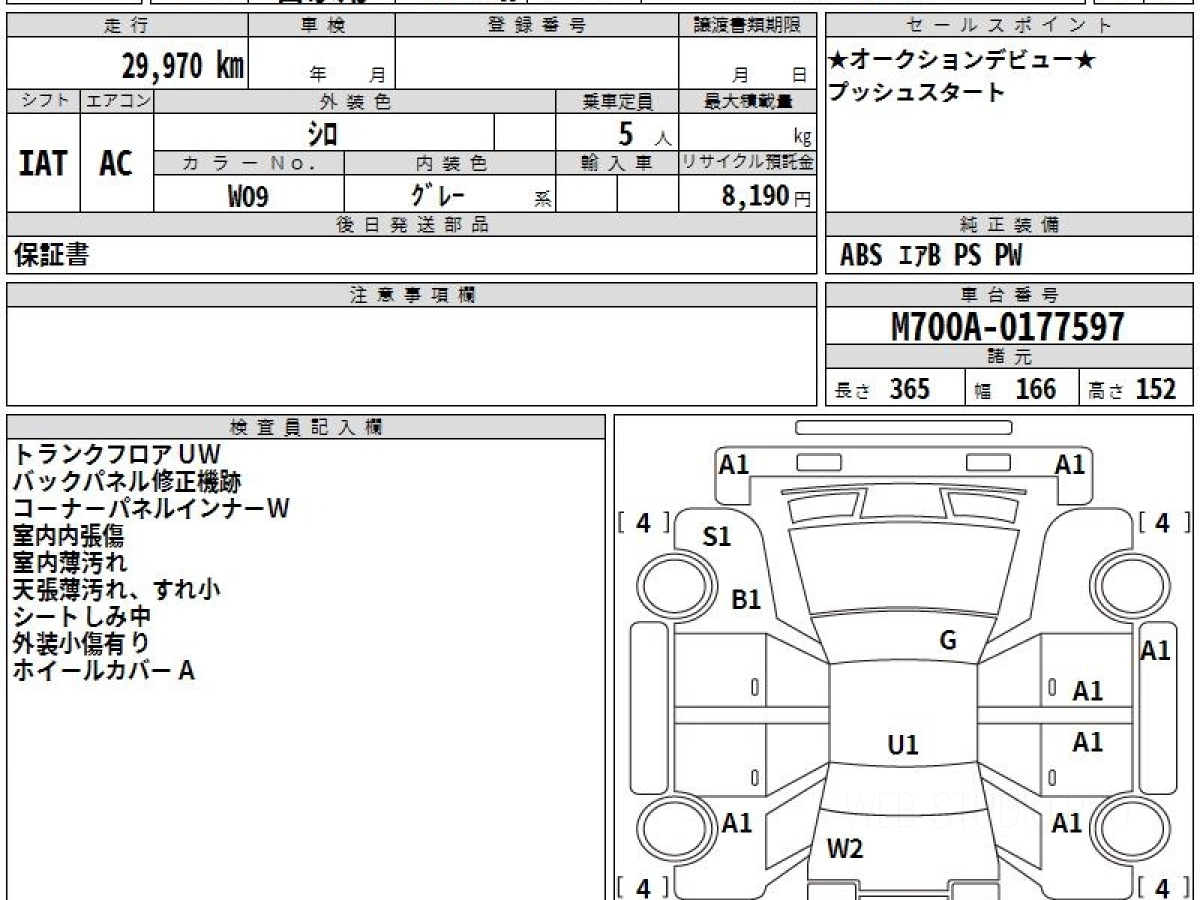Click the W2 mark on the diagram
This screenshot has width=1200, height=900.
(x=845, y=850)
